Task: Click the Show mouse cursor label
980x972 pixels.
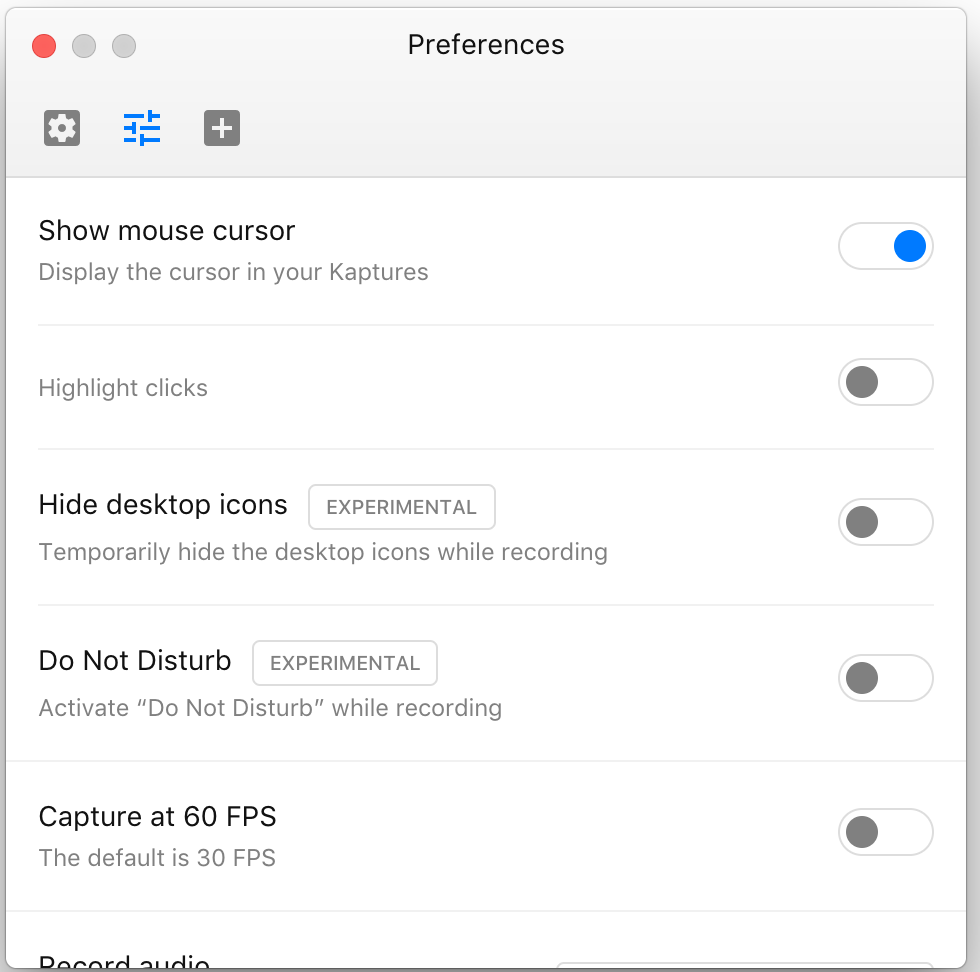Action: point(166,231)
